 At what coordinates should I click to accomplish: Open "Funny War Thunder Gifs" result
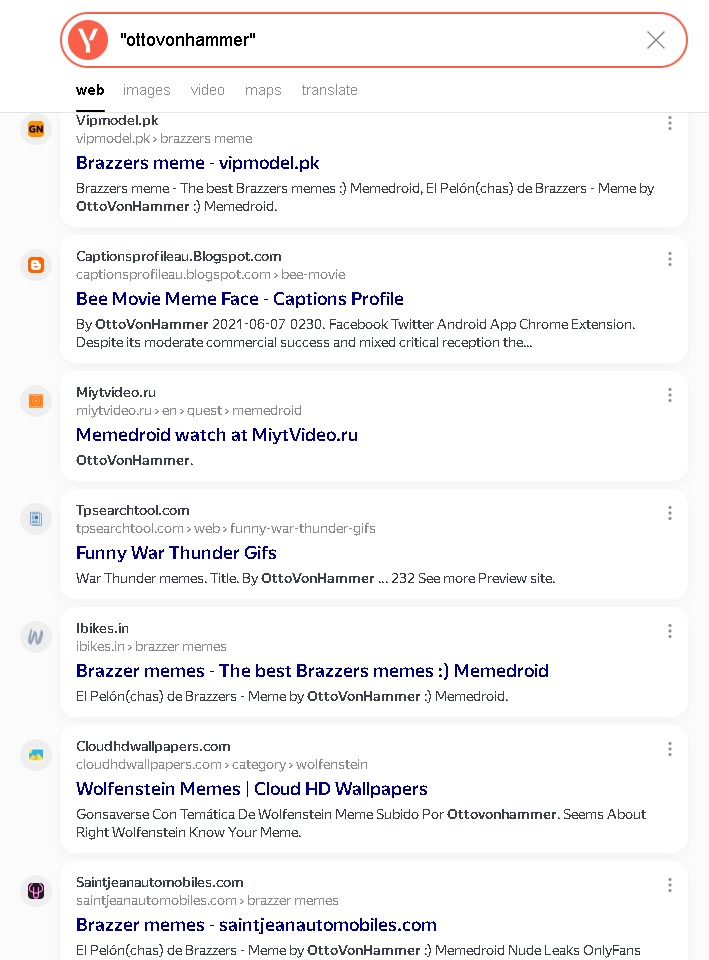(176, 553)
